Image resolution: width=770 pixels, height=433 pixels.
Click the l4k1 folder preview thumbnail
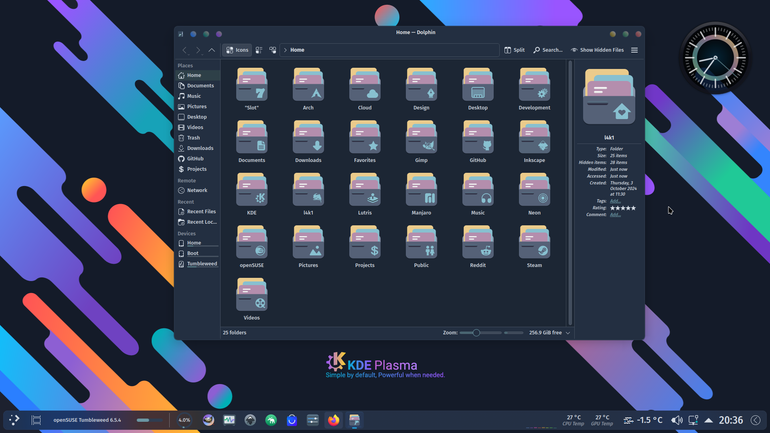[x=609, y=97]
